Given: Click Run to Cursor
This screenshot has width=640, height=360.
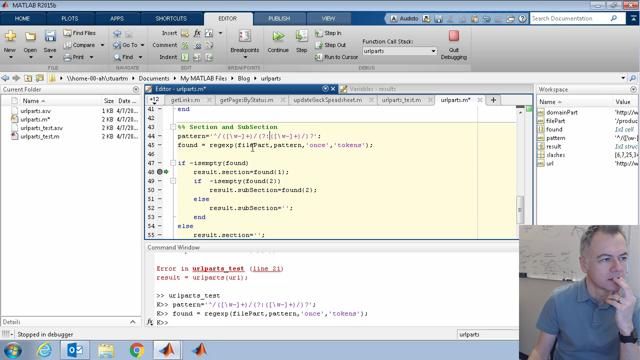Looking at the screenshot, I should 336,57.
